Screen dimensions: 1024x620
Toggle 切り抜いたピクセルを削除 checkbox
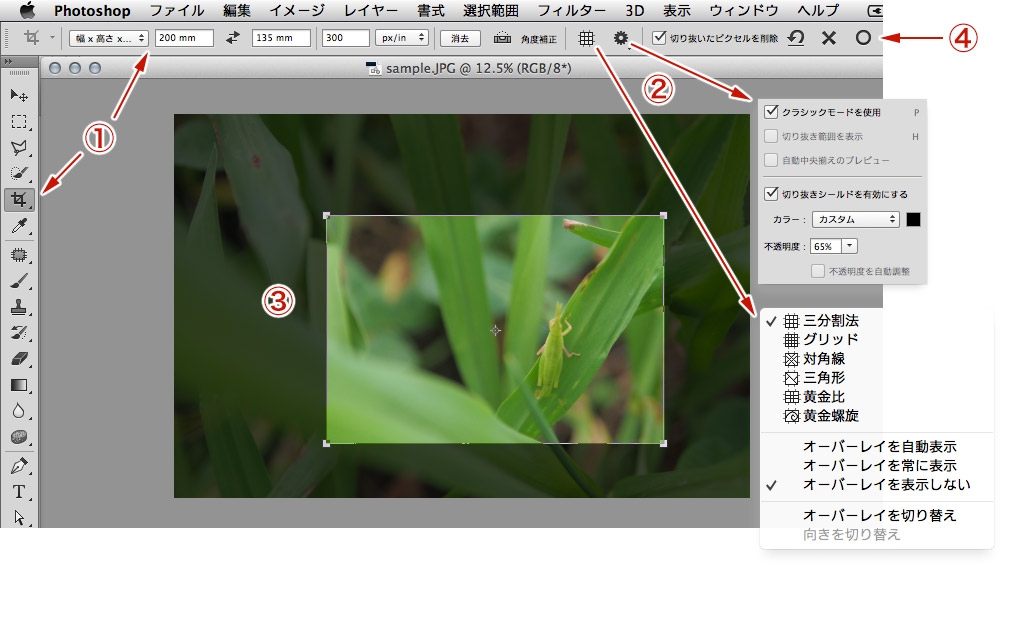tap(660, 38)
